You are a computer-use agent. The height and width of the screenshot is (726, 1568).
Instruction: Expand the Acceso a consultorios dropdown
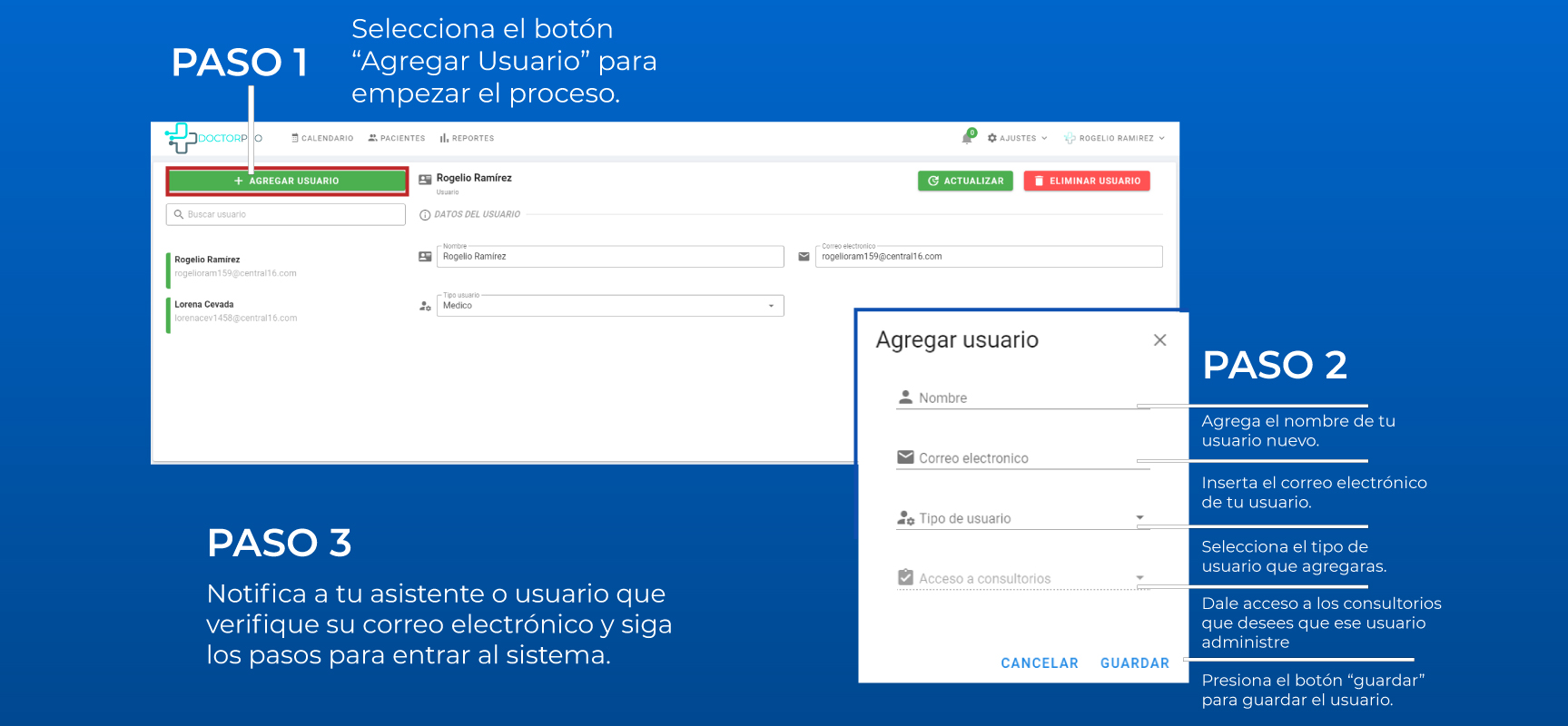coord(1139,578)
